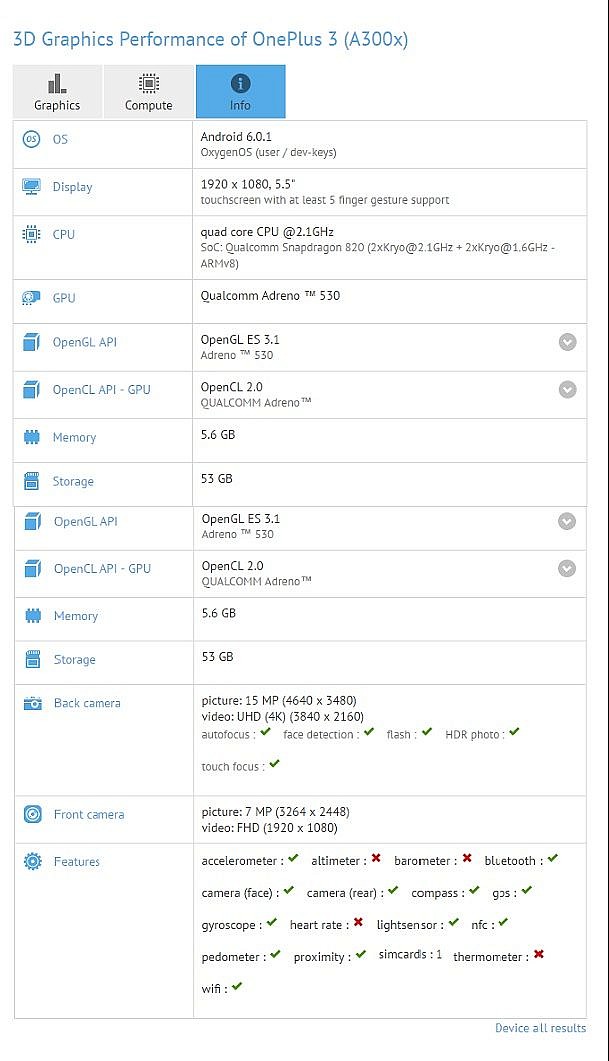Click the accelerometer check mark
The width and height of the screenshot is (609, 1061).
(293, 858)
